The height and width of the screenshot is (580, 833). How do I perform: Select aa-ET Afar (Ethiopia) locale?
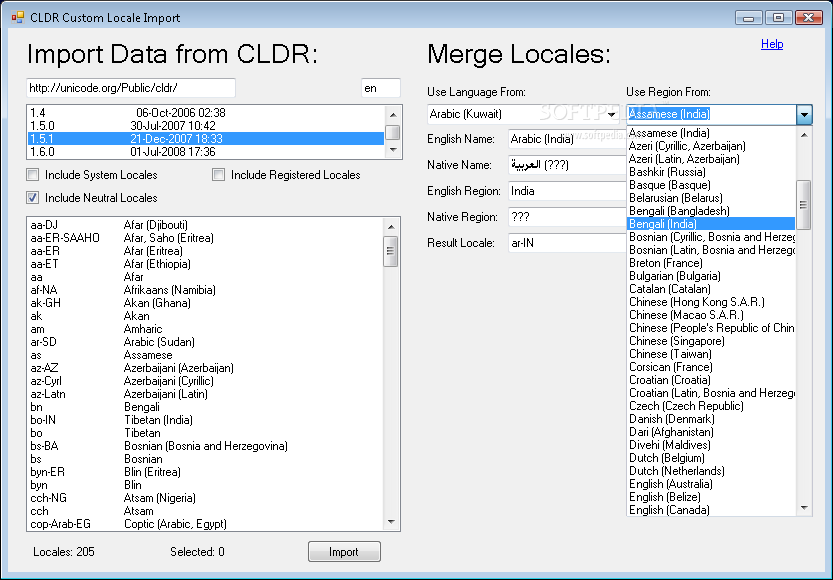(206, 263)
